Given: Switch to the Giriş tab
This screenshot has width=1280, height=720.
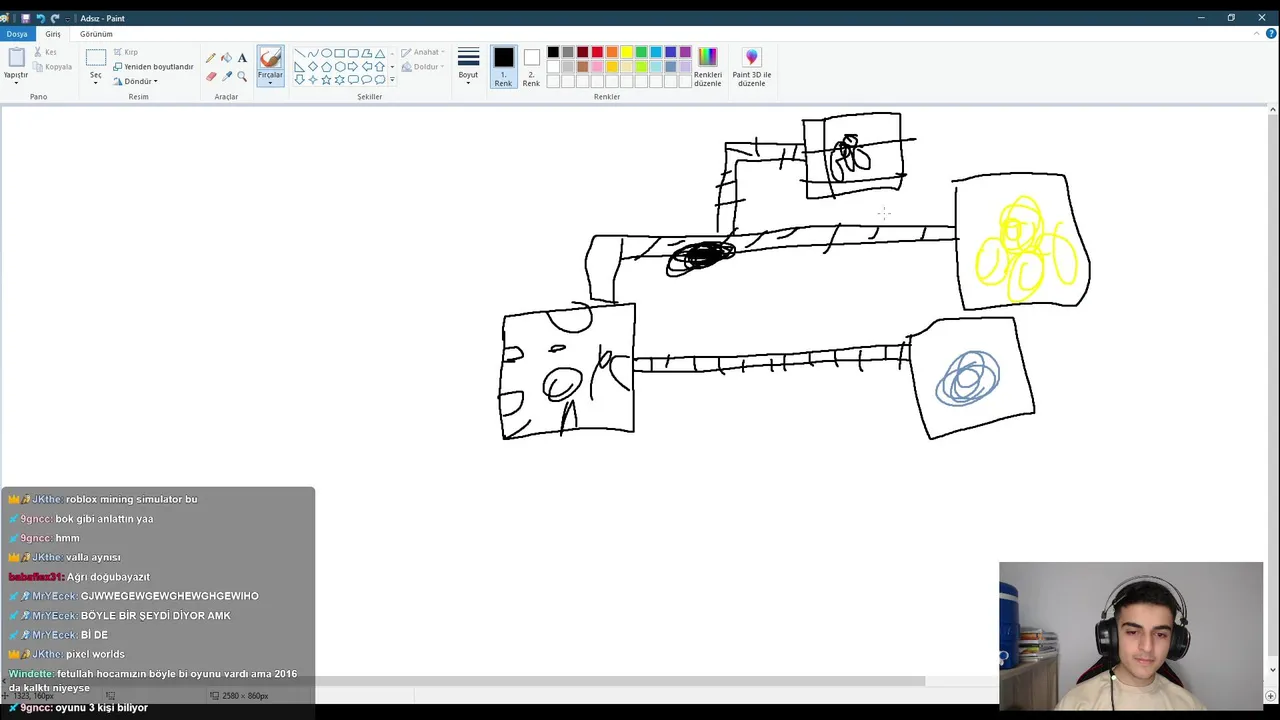Looking at the screenshot, I should point(53,34).
